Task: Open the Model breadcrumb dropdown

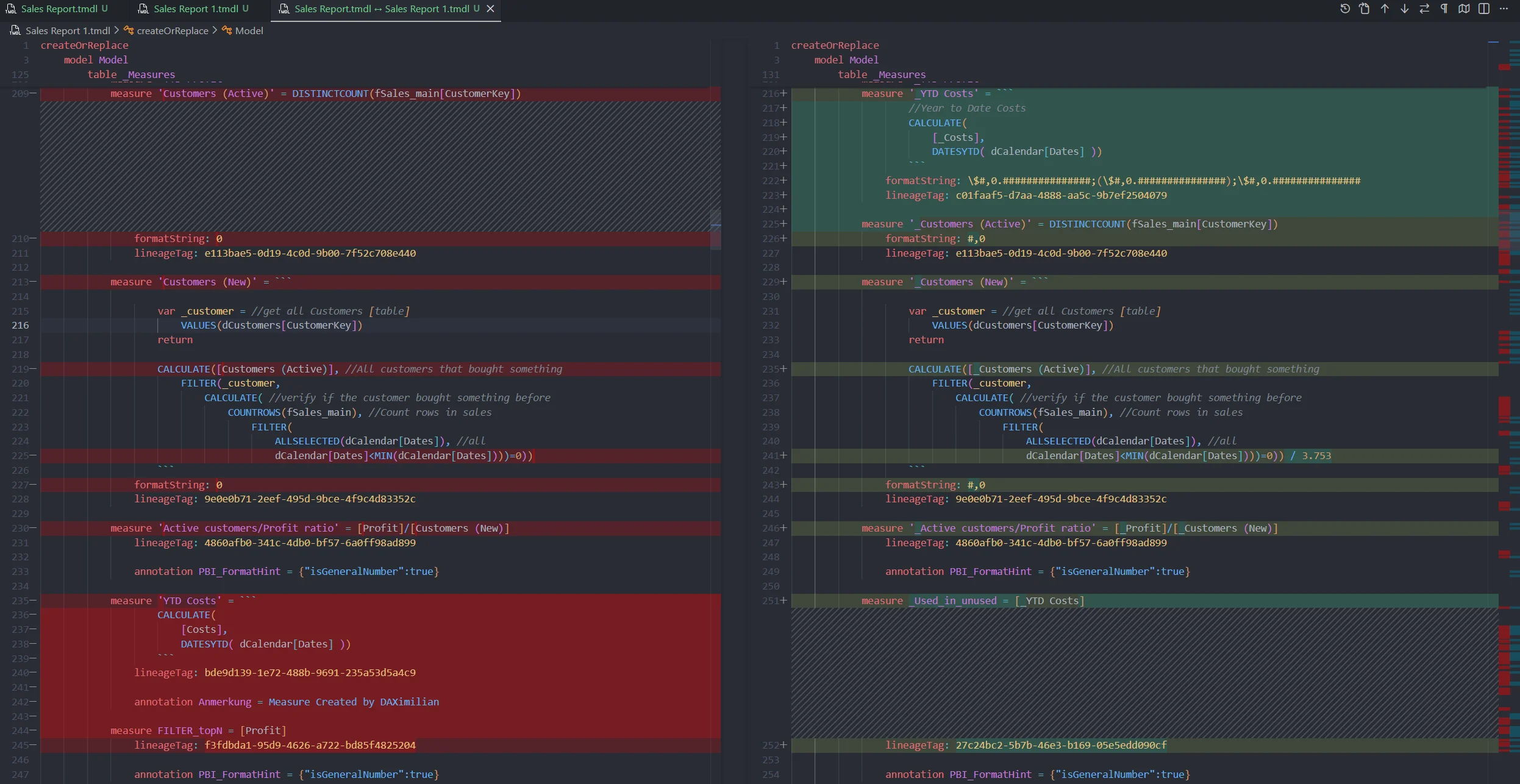Action: [249, 30]
